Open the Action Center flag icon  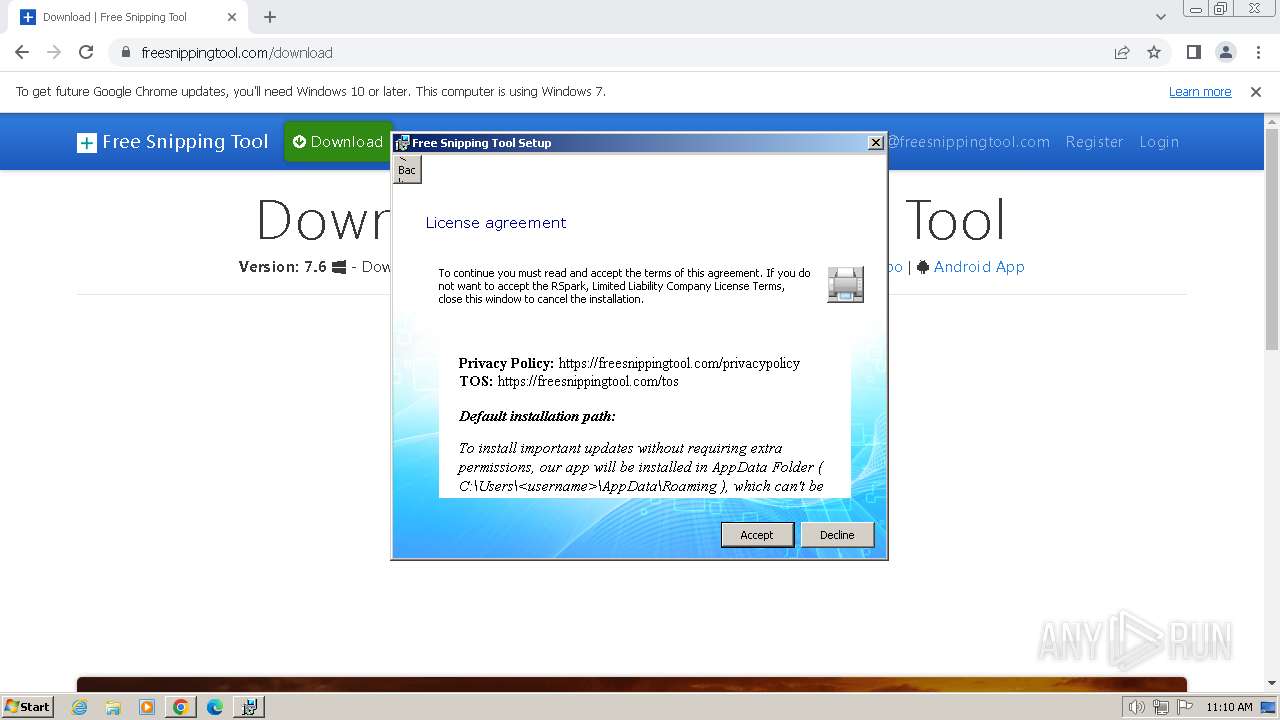(x=1184, y=707)
